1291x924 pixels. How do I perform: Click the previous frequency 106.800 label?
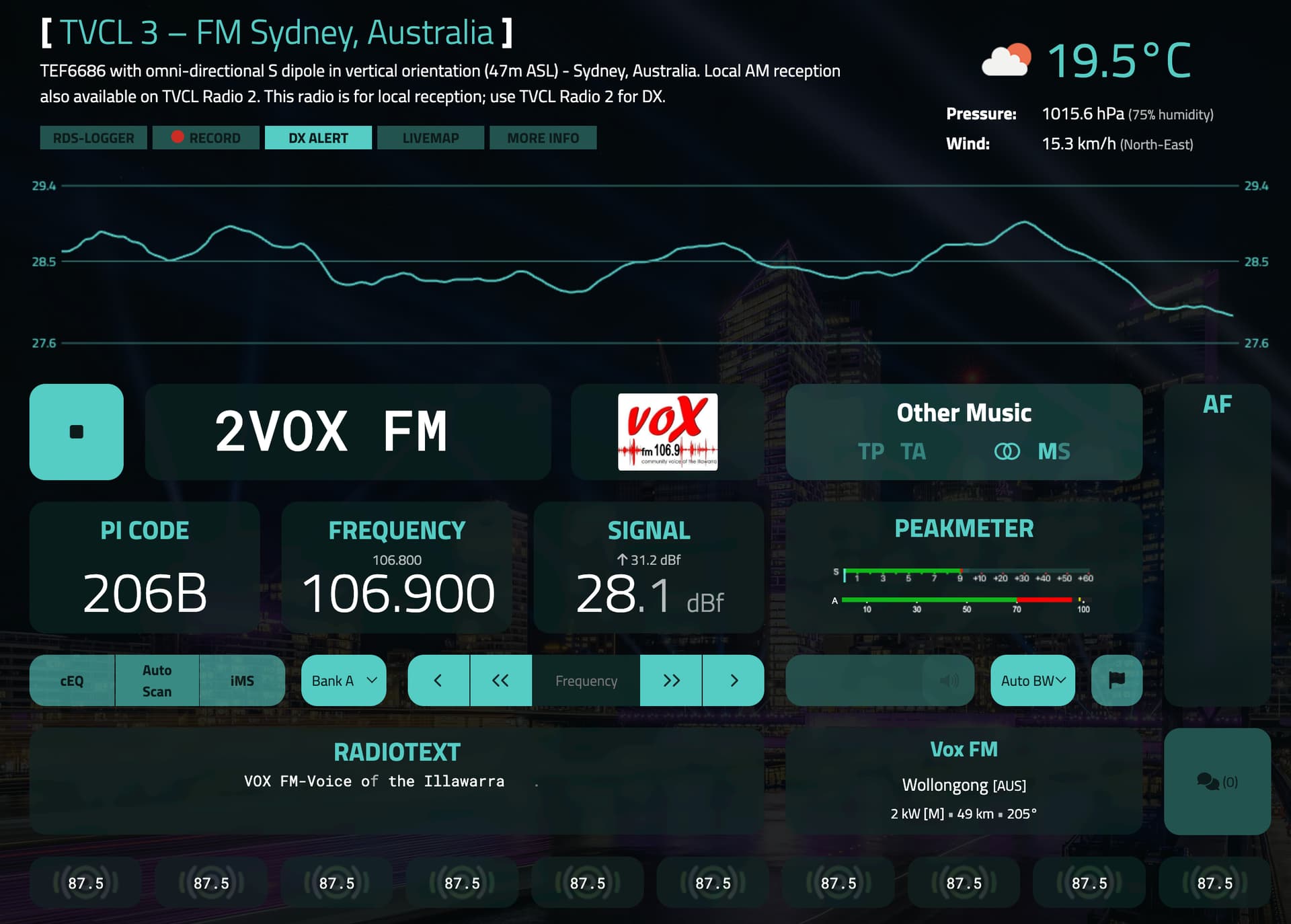pos(397,560)
